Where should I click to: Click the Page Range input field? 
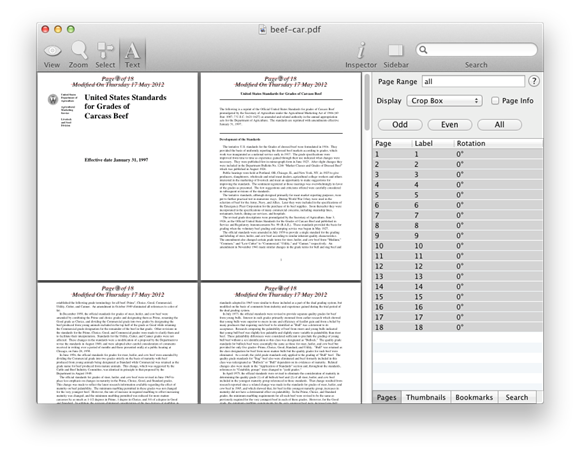tap(473, 81)
